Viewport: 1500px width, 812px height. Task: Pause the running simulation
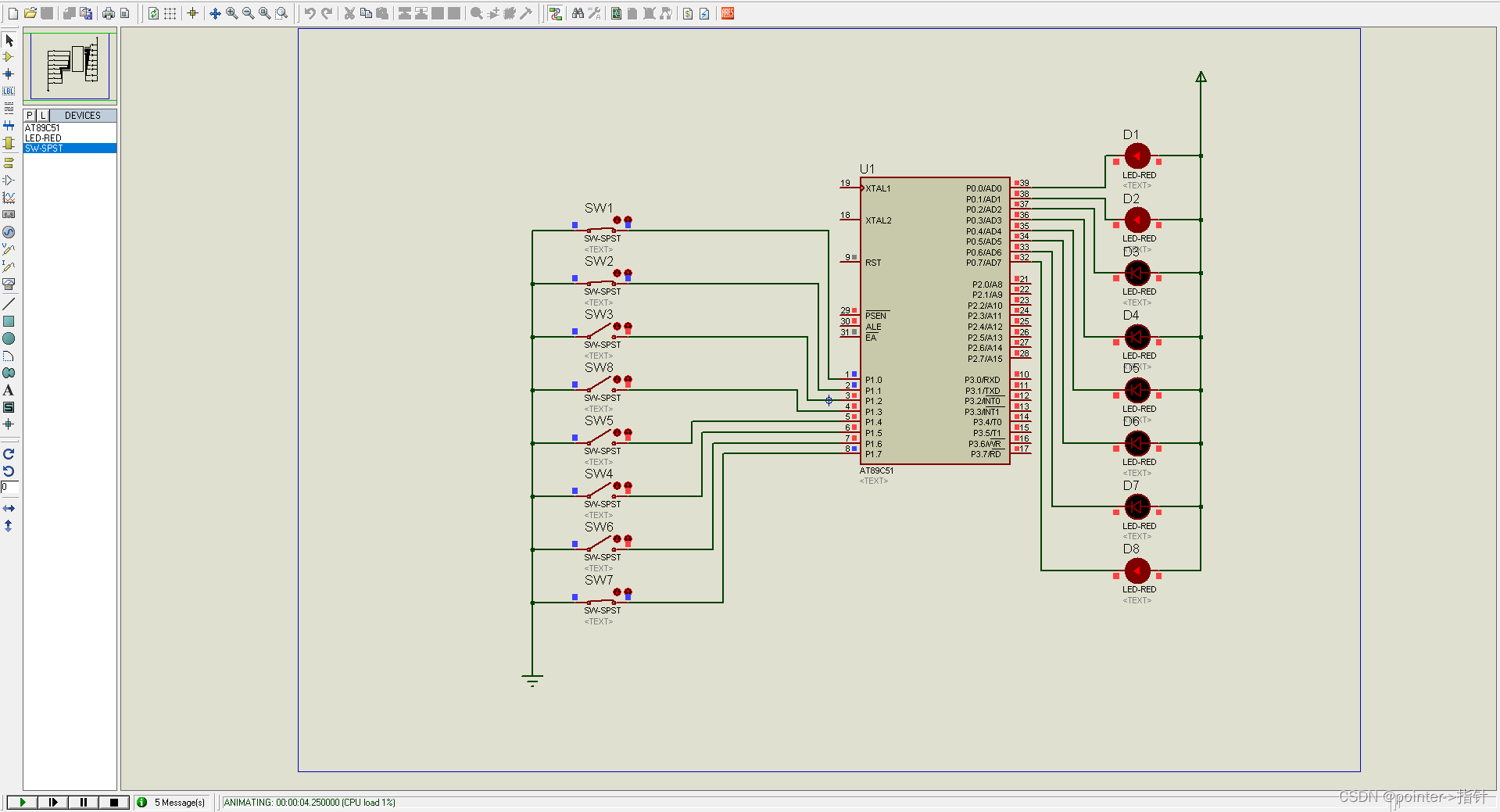[83, 803]
